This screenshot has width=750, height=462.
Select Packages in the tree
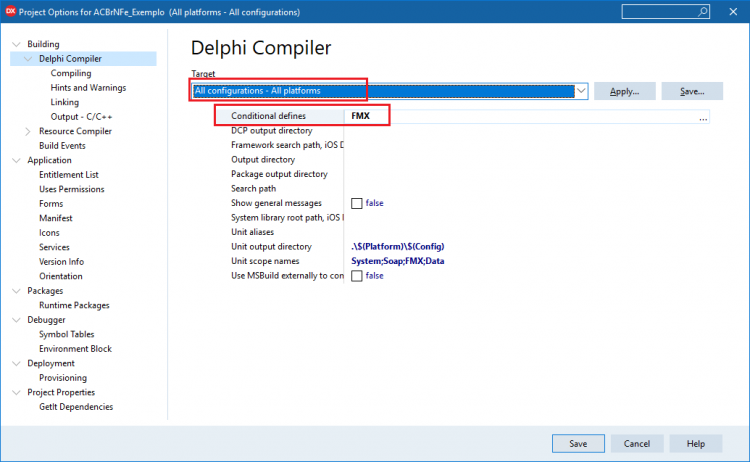click(45, 291)
